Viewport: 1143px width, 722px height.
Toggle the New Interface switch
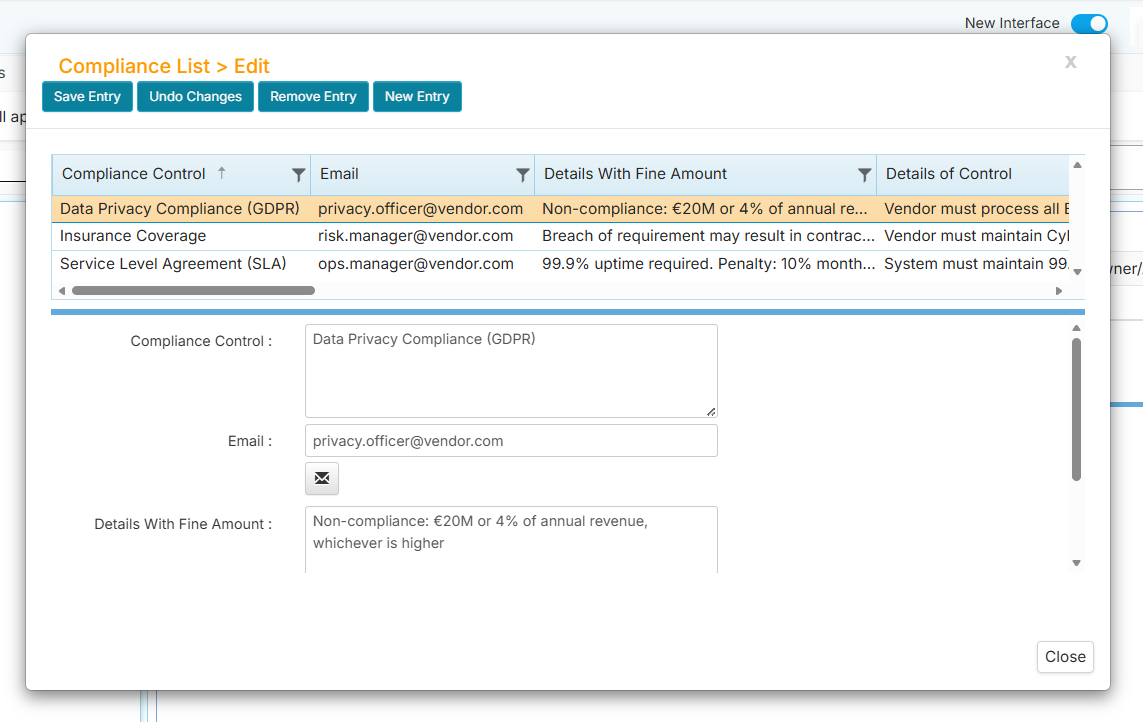click(x=1089, y=23)
